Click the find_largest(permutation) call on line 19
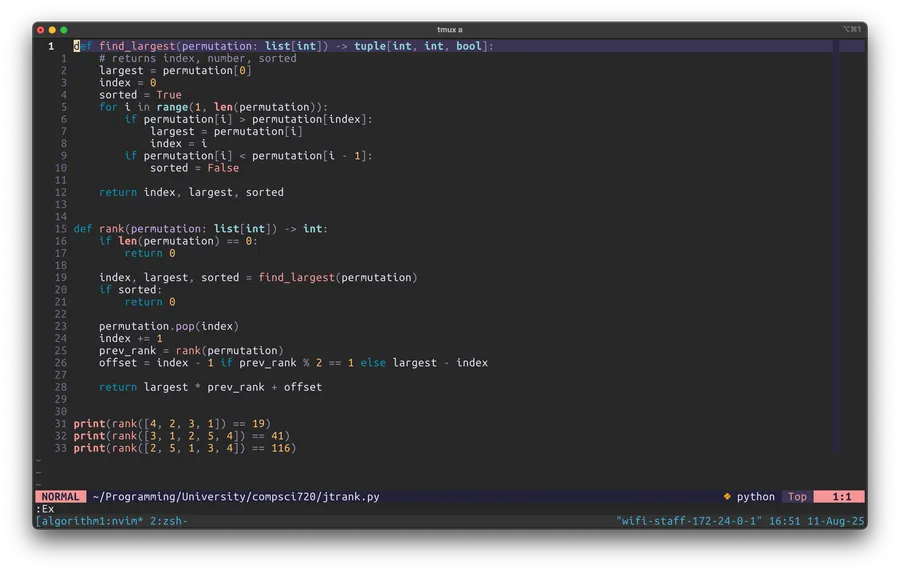900x572 pixels. 338,278
